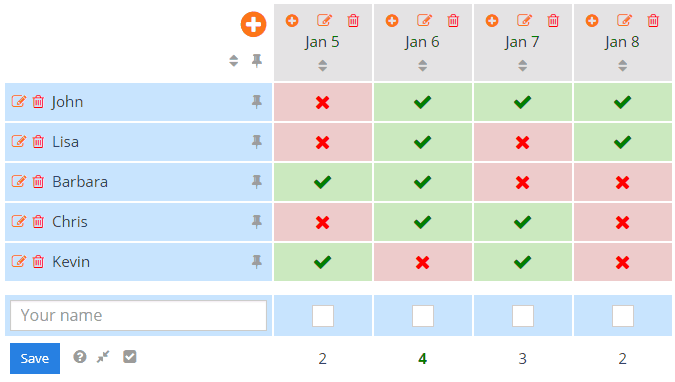Open the help question mark icon

point(80,357)
